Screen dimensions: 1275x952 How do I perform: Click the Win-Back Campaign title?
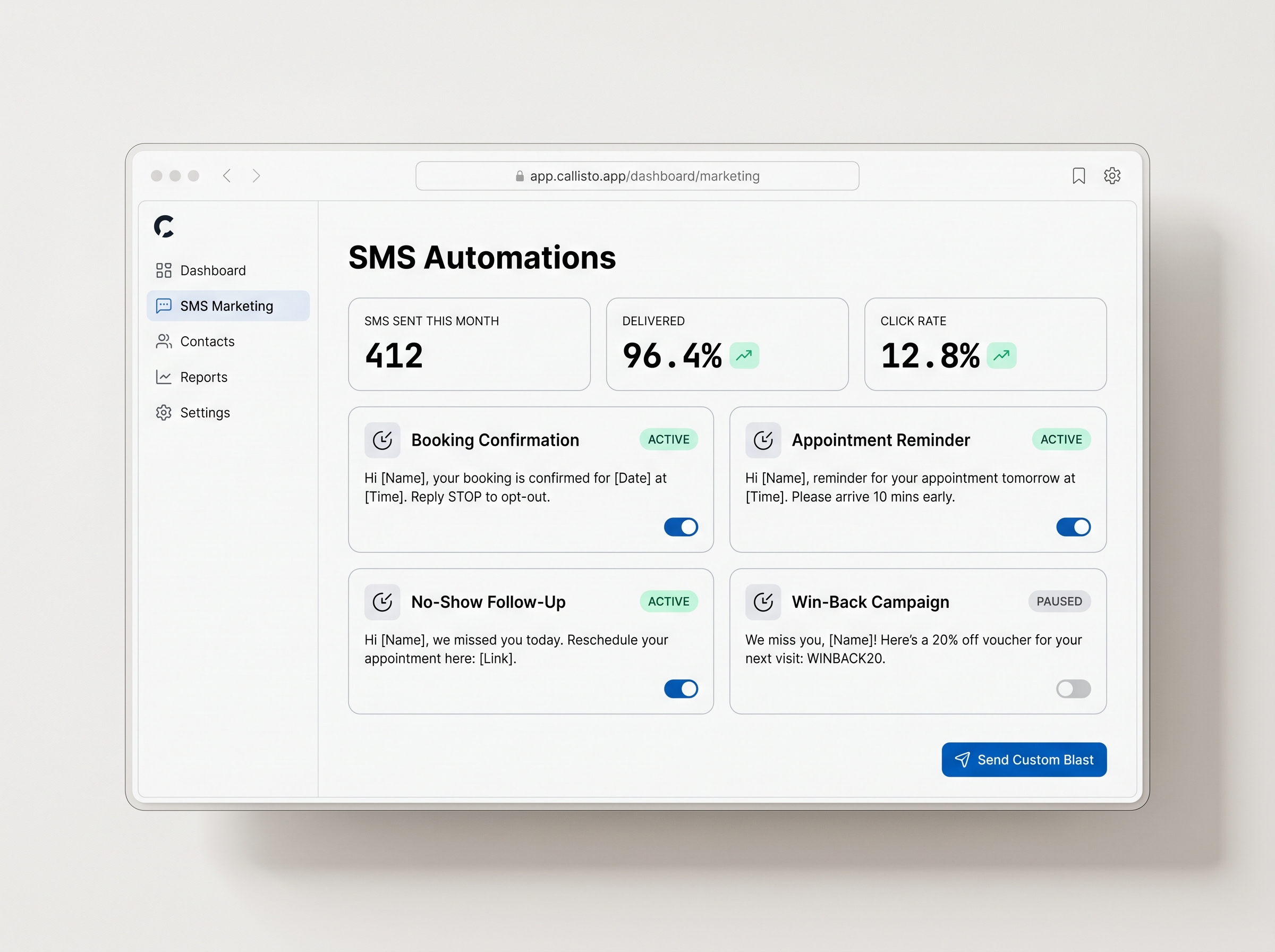[x=870, y=601]
